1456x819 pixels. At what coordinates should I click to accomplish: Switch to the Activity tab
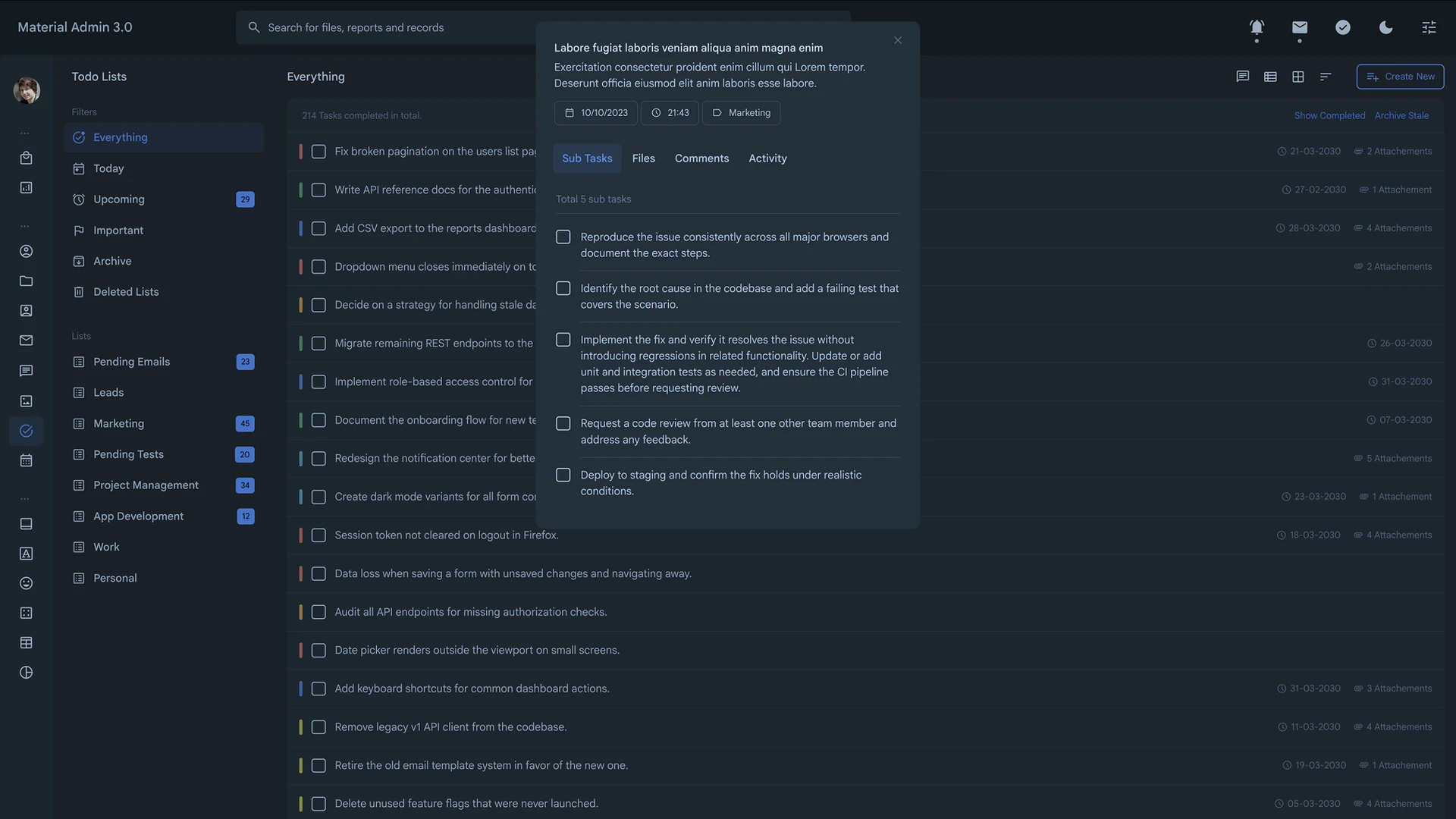(767, 158)
